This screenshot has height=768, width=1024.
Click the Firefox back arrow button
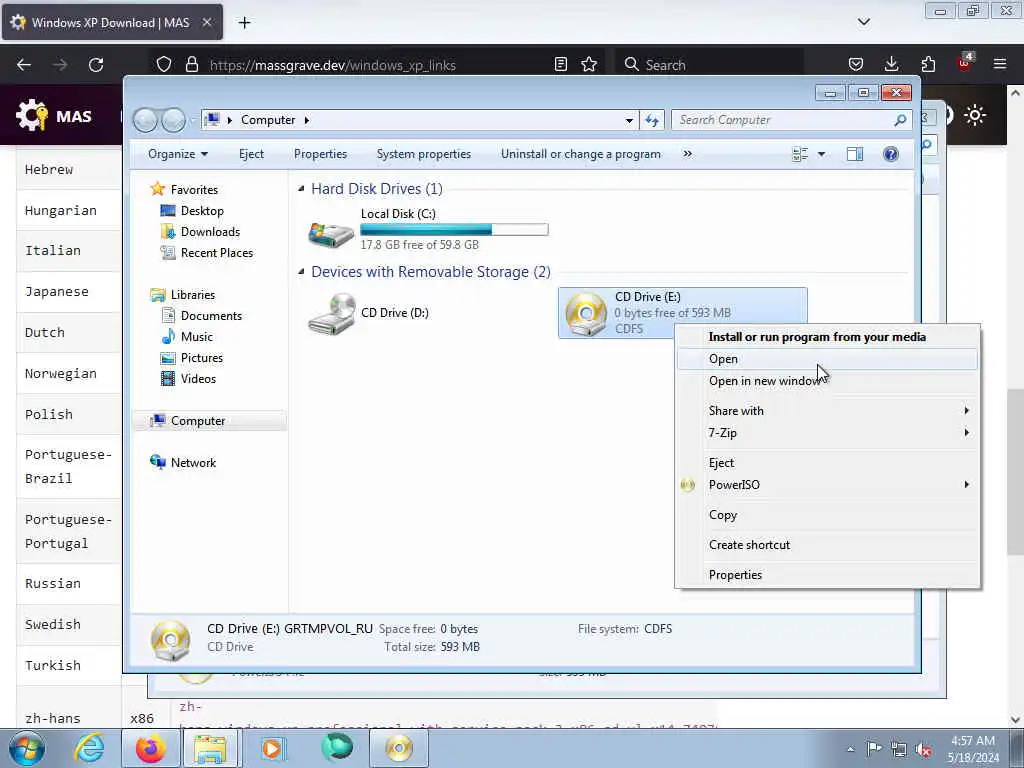coord(24,65)
